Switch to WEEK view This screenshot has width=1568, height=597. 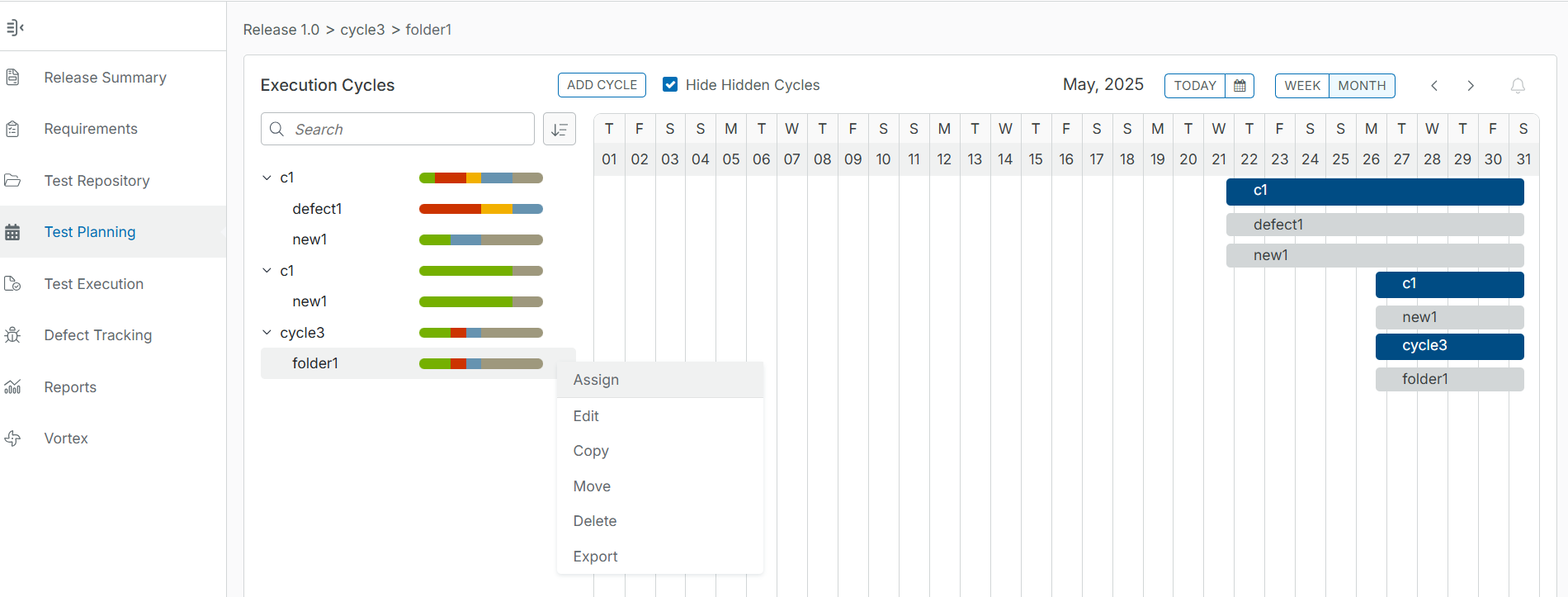coord(1302,85)
